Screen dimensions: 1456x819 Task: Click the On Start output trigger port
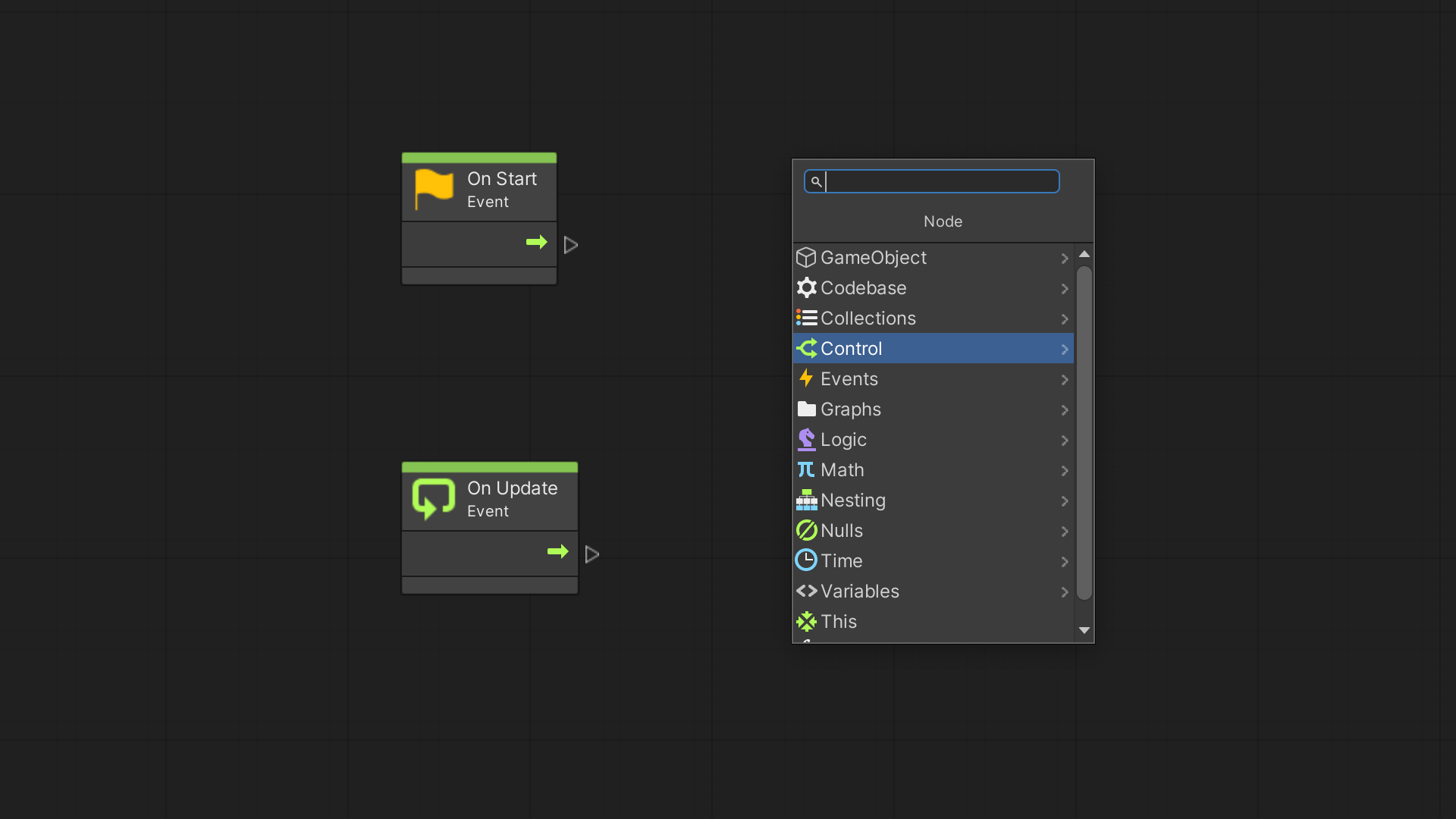tap(570, 243)
